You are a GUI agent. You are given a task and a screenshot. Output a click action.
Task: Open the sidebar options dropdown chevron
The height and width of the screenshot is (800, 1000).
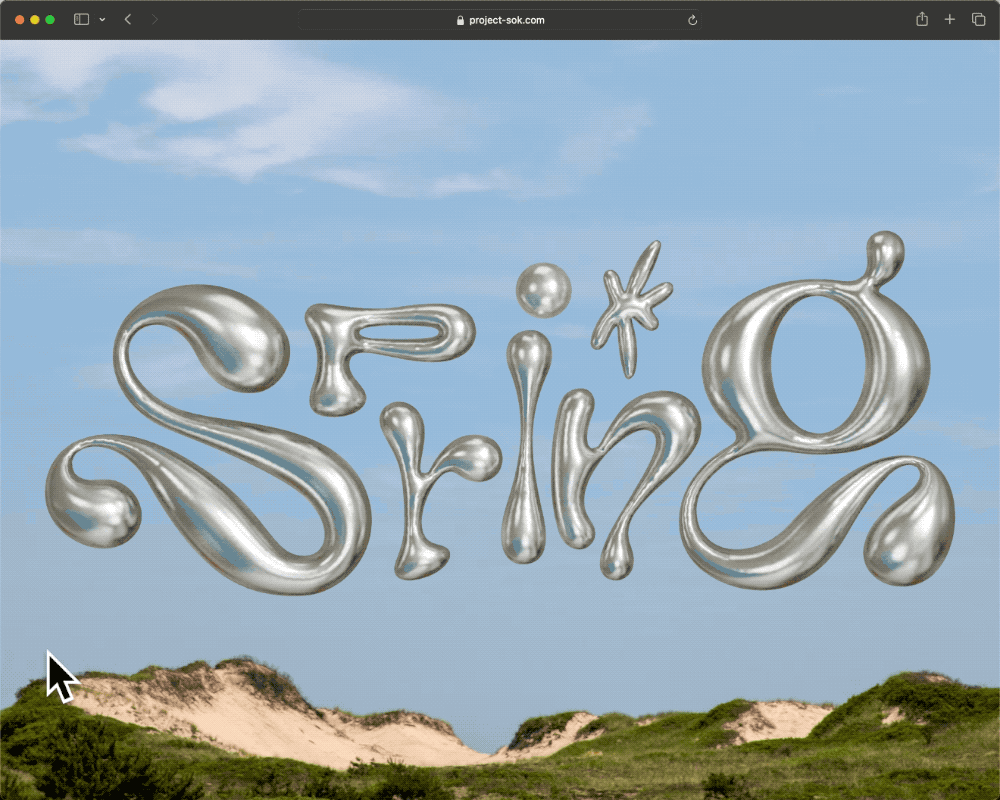102,20
